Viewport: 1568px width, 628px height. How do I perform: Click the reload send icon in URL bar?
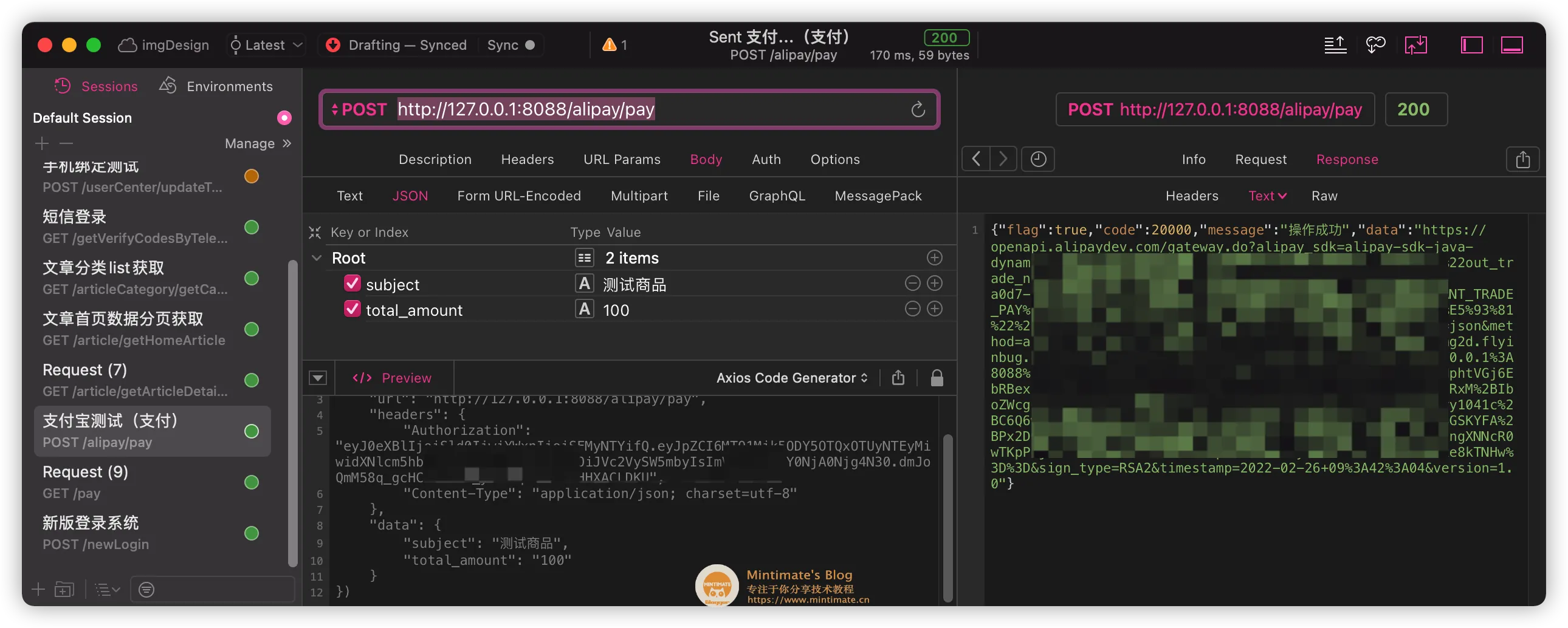[918, 109]
